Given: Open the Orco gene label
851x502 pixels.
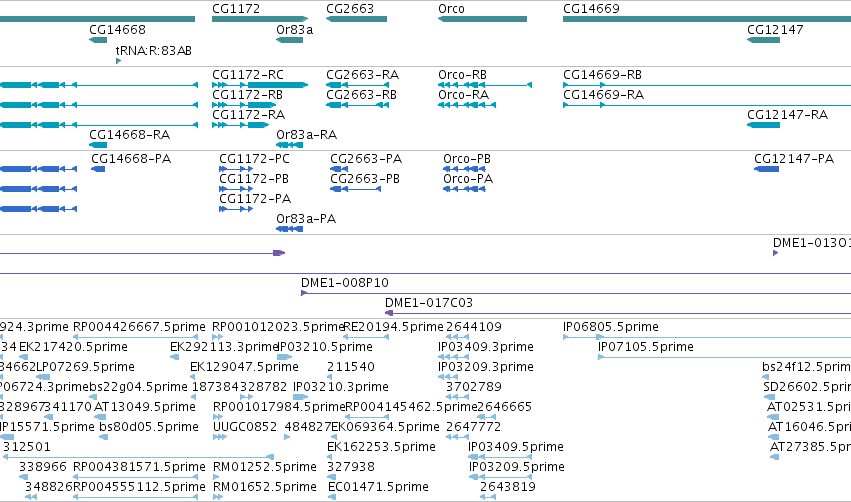Looking at the screenshot, I should coord(452,9).
